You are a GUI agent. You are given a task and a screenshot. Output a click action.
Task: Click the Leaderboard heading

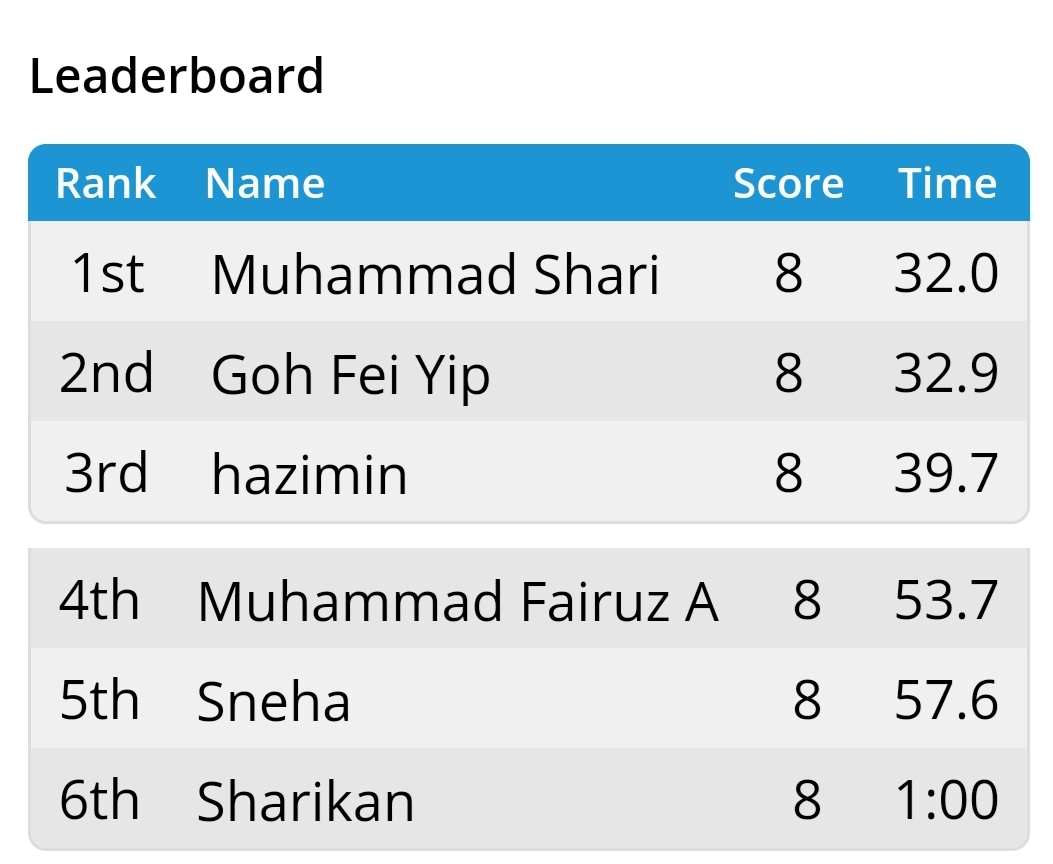pyautogui.click(x=177, y=76)
